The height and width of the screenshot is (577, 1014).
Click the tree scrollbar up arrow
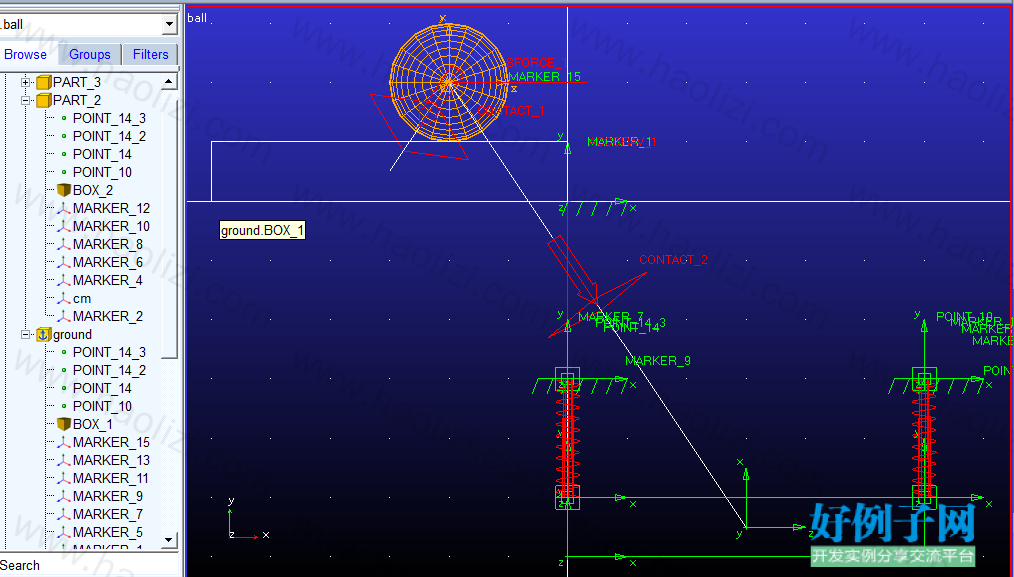pyautogui.click(x=169, y=82)
